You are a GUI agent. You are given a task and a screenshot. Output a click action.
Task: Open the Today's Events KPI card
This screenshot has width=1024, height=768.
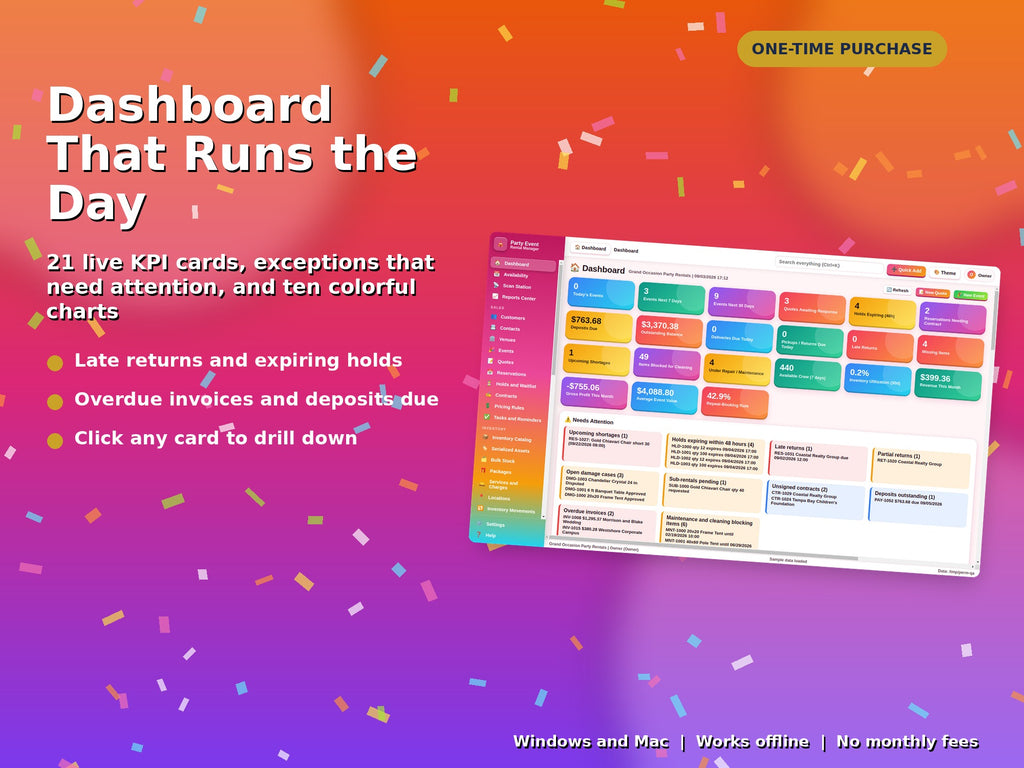(601, 293)
